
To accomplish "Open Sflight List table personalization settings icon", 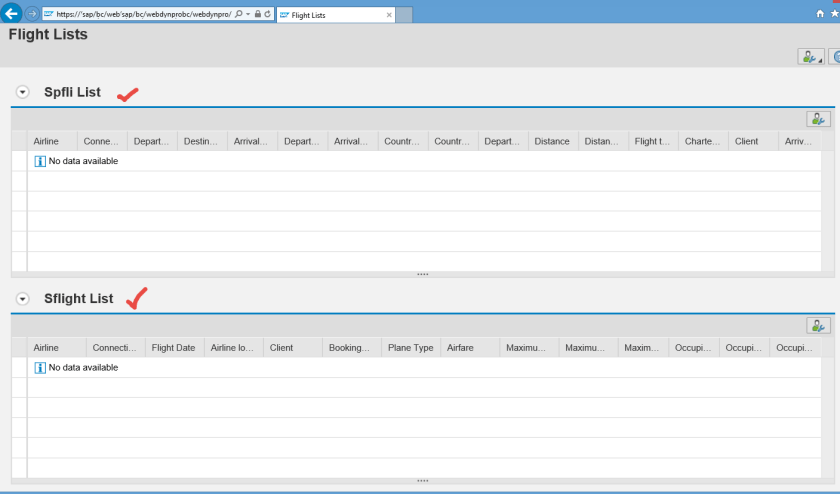I will 818,325.
